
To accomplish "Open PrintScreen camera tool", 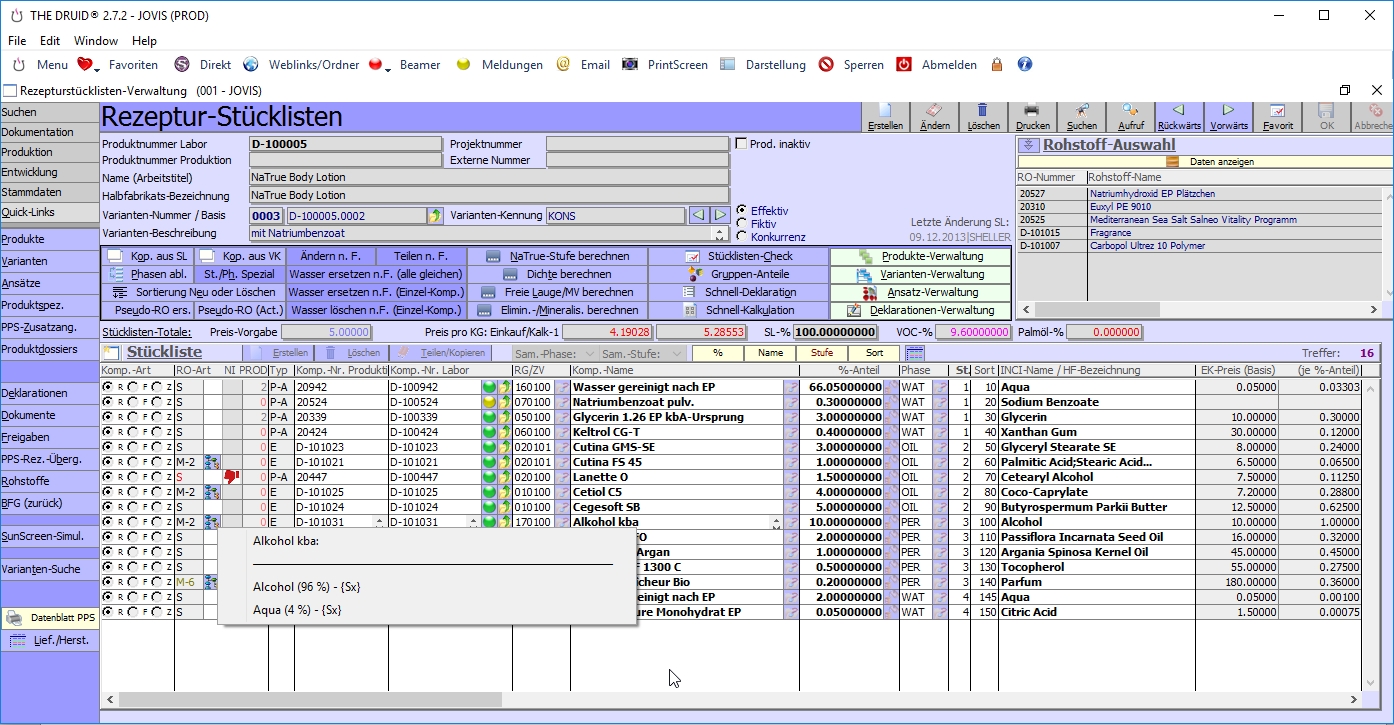I will tap(630, 65).
